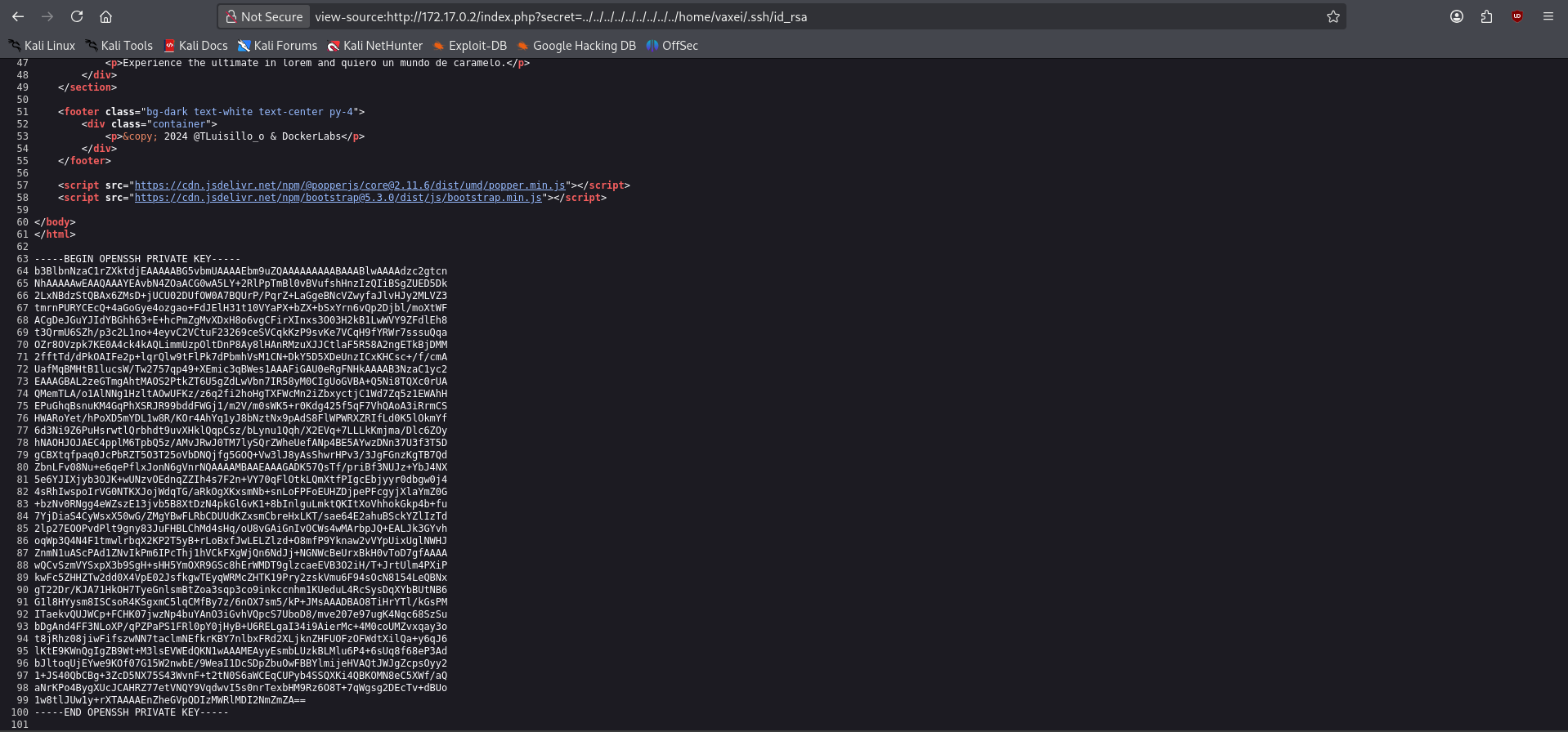Viewport: 1568px width, 732px height.
Task: Click line number 100 in gutter
Action: [20, 712]
